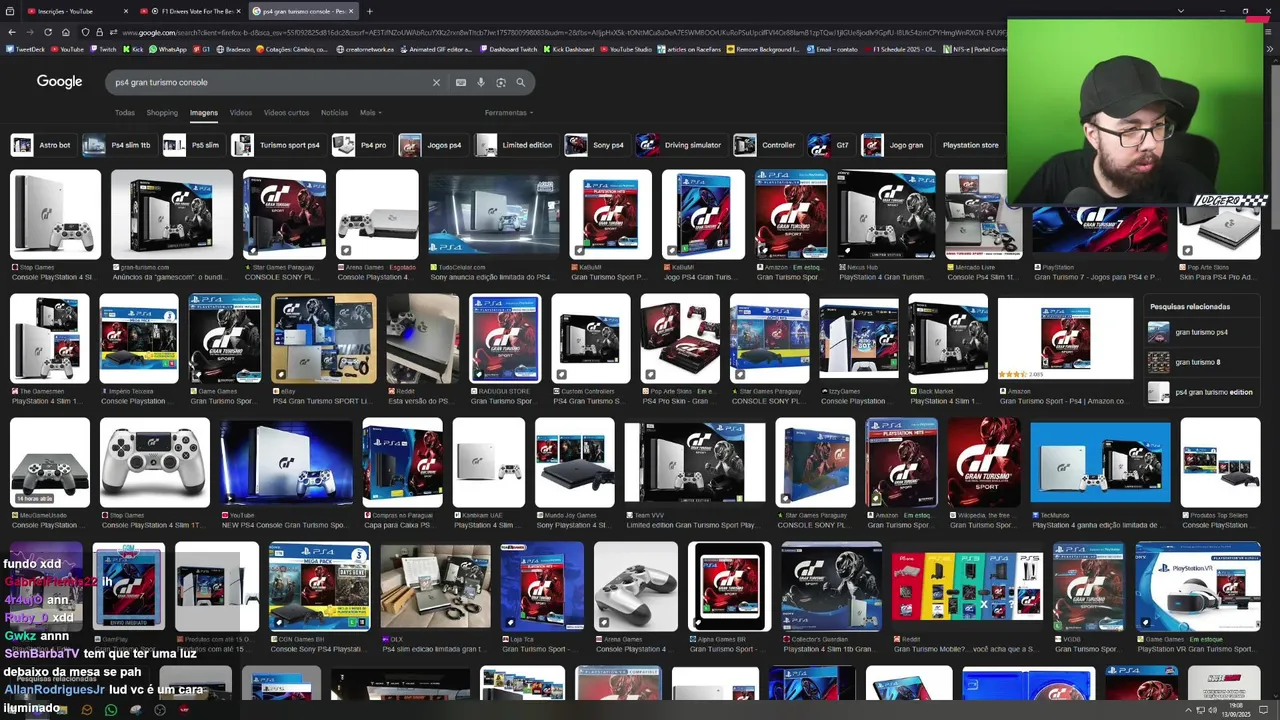Filter by the Limited edition chip
Image resolution: width=1280 pixels, height=720 pixels.
(x=515, y=145)
